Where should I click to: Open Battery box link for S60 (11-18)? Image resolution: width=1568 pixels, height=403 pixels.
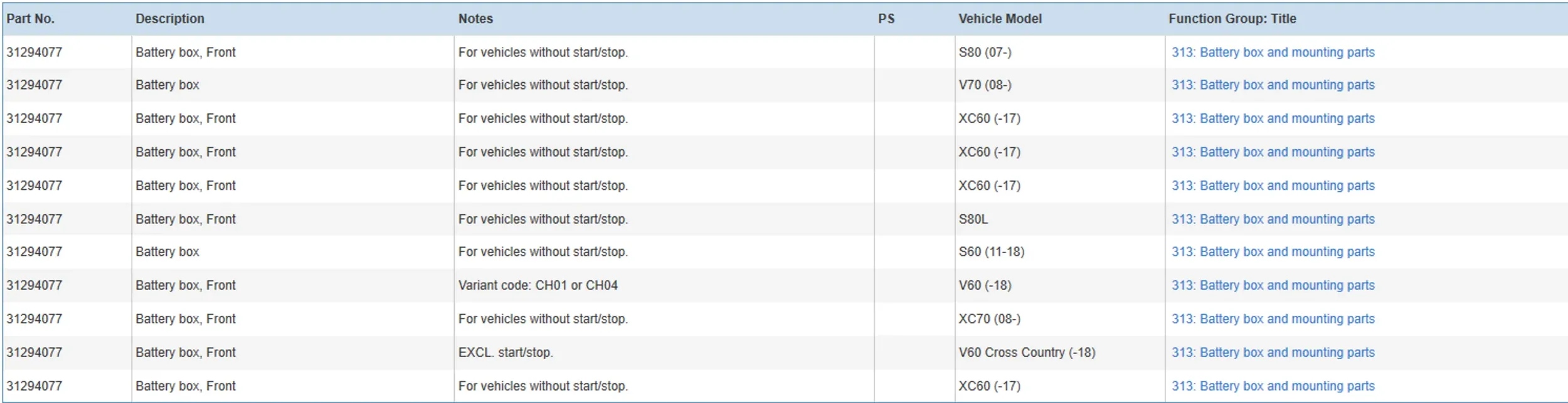click(1273, 251)
